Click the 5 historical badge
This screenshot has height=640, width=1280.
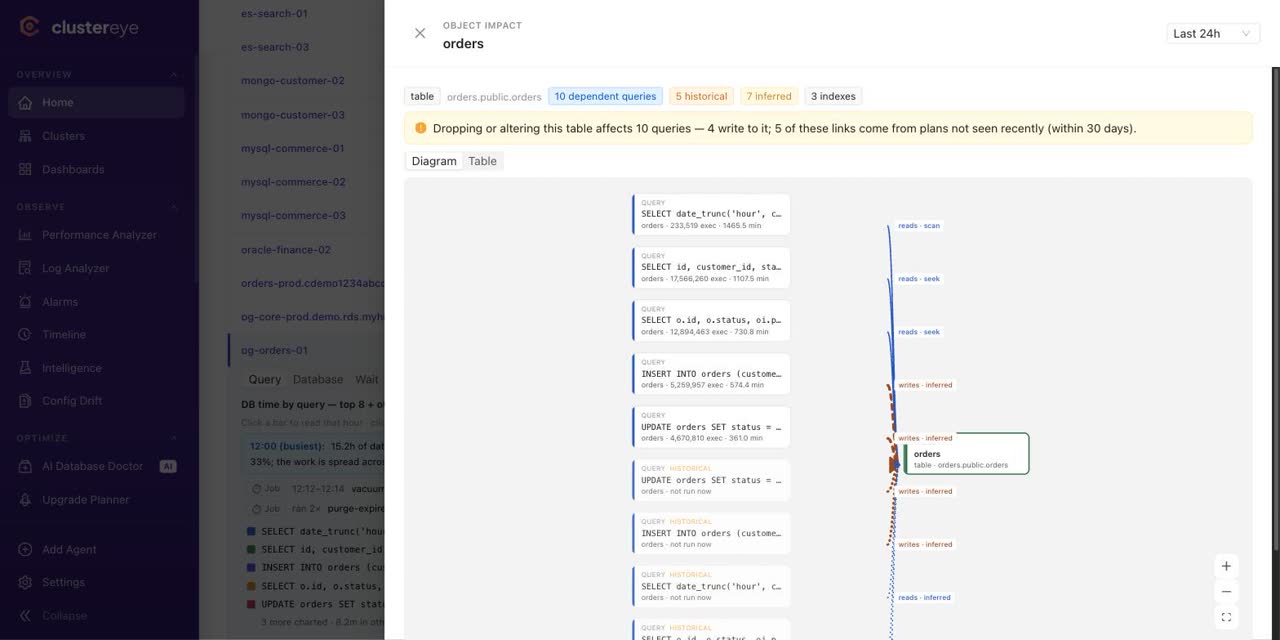pos(701,96)
